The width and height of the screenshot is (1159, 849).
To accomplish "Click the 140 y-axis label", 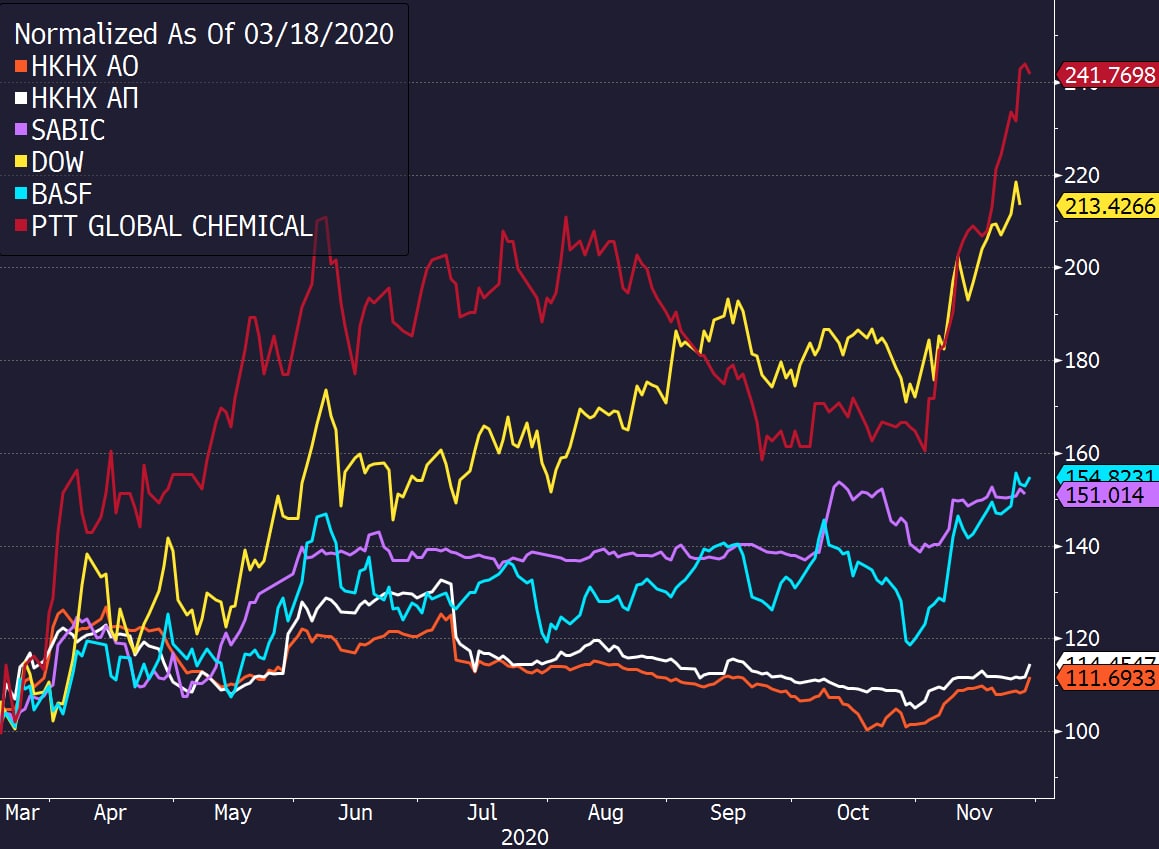I will click(1081, 546).
